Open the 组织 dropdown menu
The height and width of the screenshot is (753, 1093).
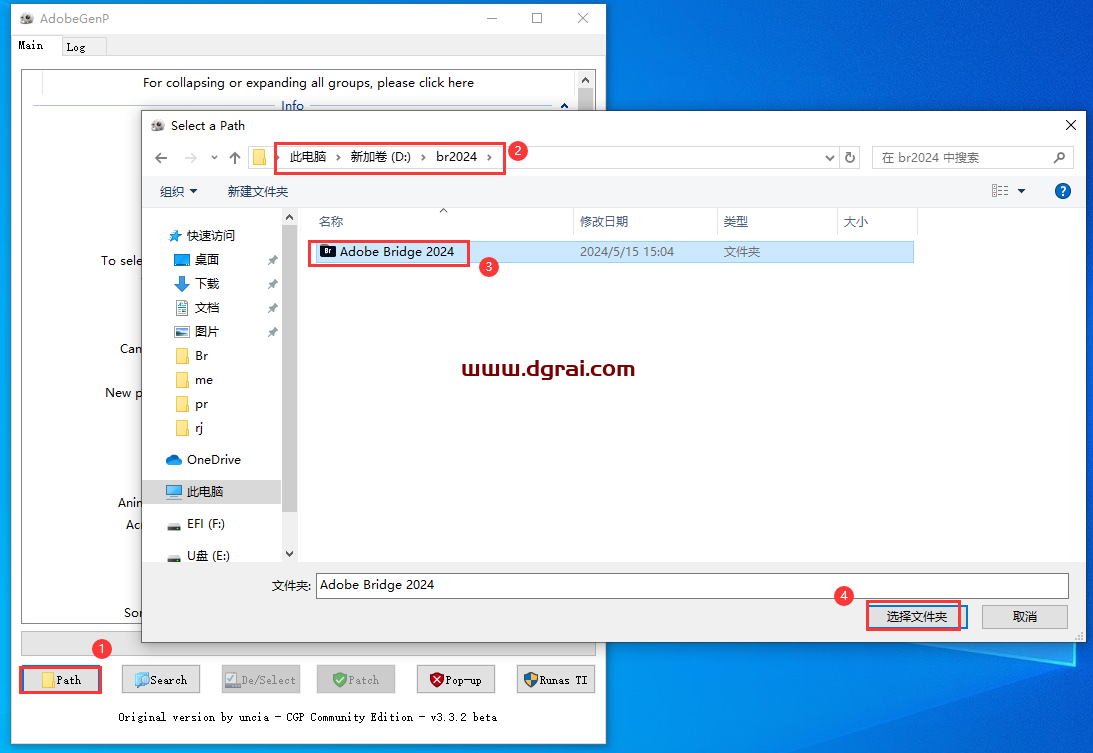coord(178,191)
